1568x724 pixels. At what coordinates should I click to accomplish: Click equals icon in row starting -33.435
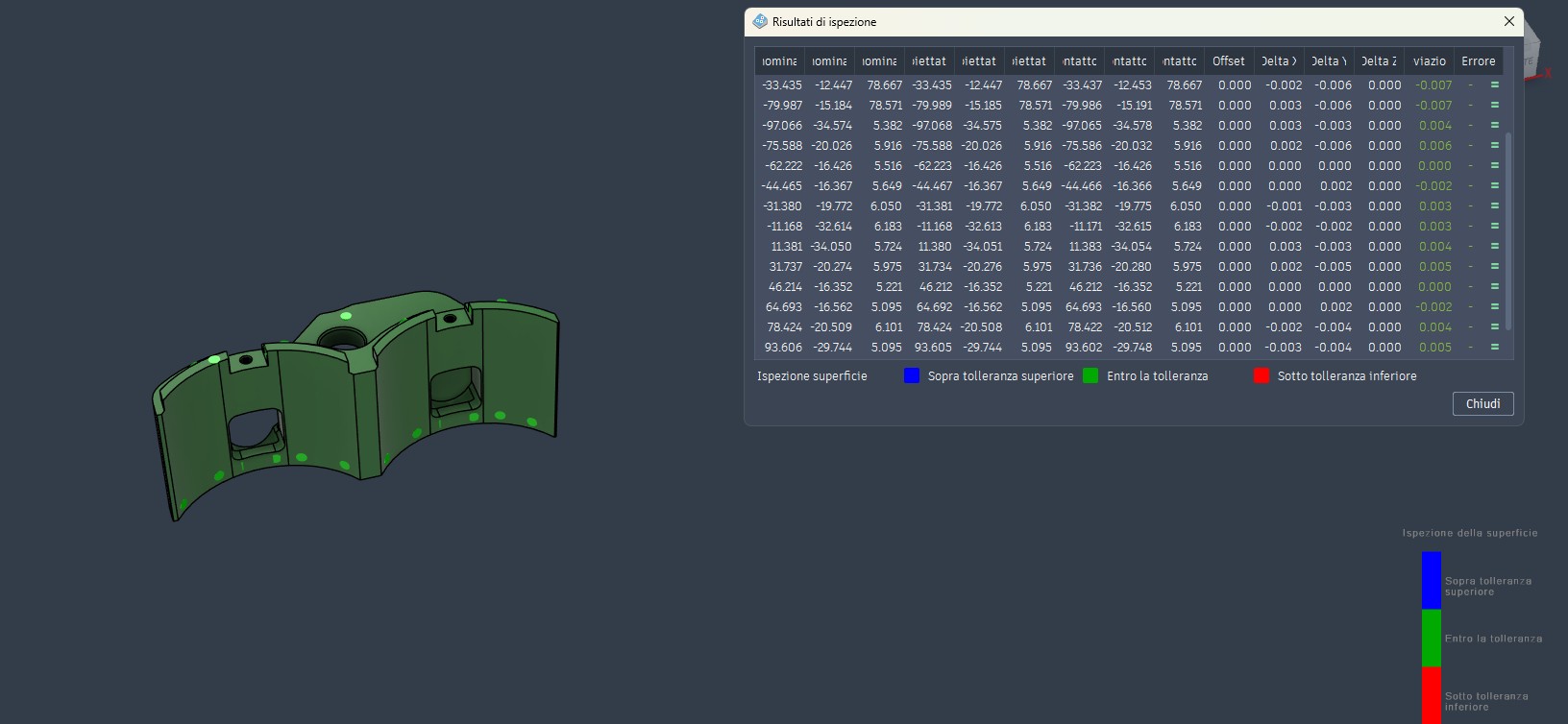pos(1495,85)
